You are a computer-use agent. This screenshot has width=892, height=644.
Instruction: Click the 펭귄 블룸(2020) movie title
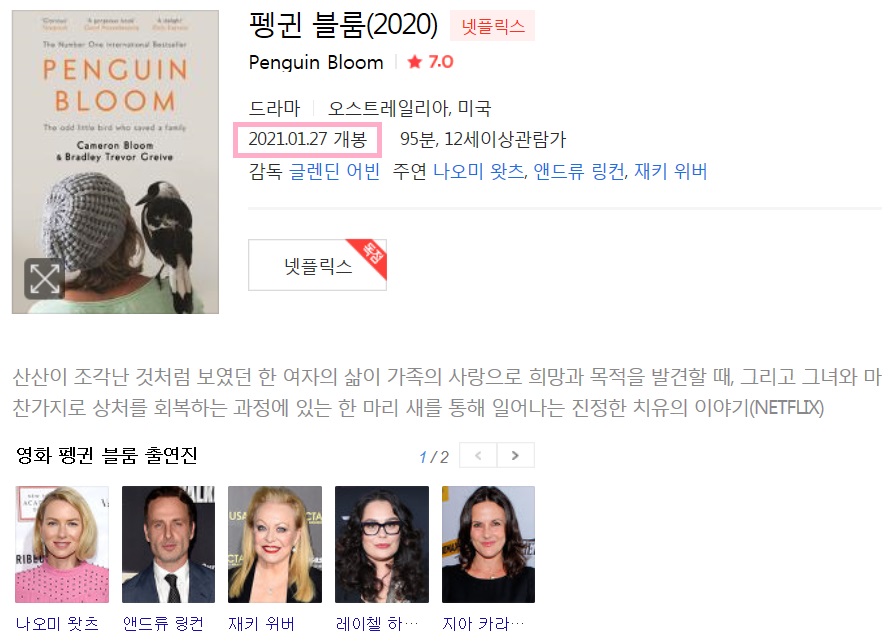point(344,25)
